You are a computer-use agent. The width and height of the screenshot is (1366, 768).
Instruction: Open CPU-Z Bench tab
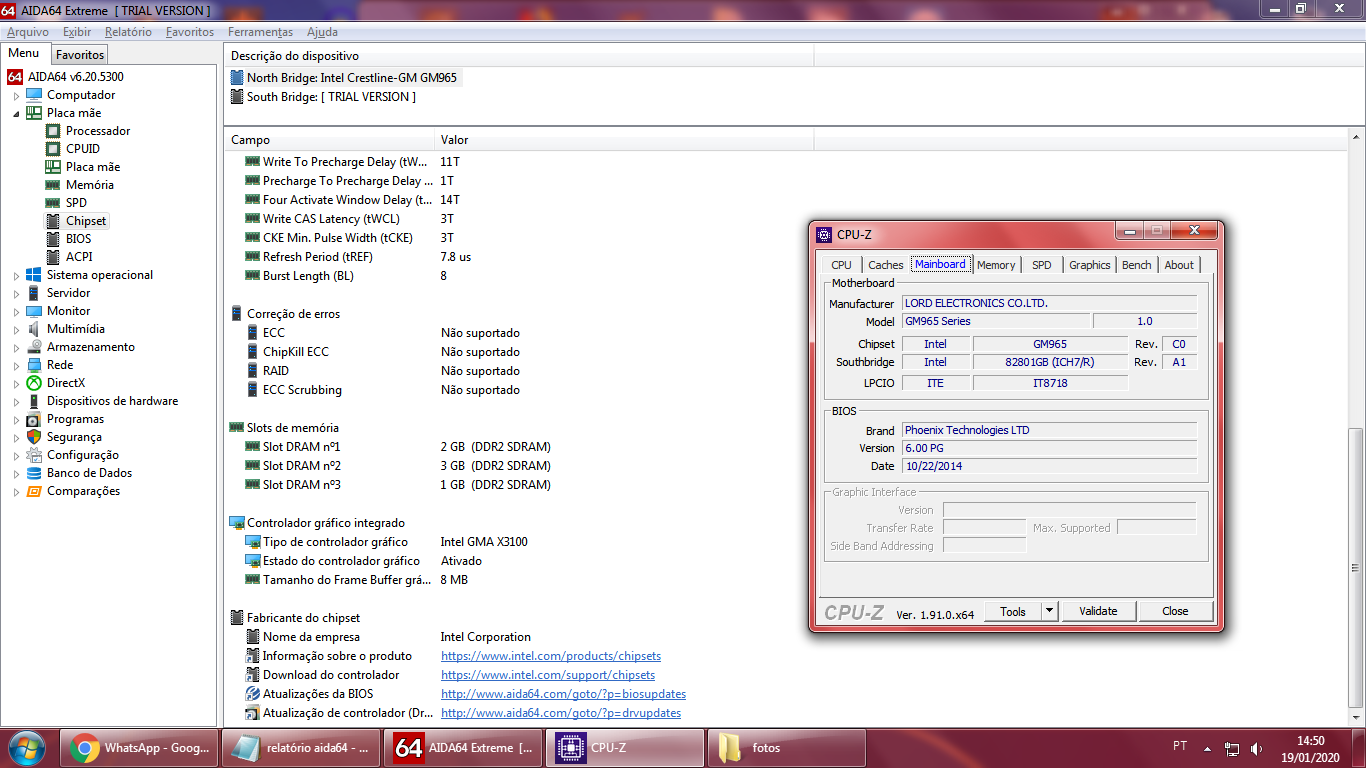point(1136,265)
